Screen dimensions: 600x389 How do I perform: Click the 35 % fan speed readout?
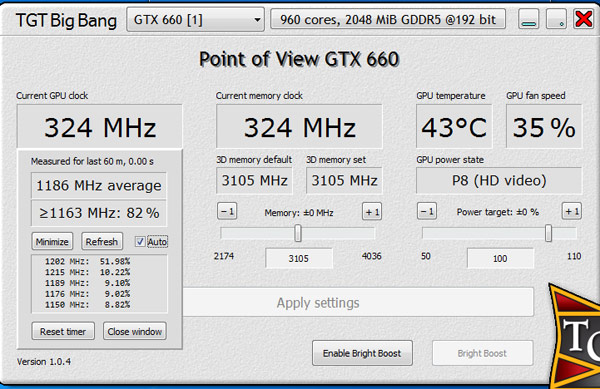pos(544,127)
